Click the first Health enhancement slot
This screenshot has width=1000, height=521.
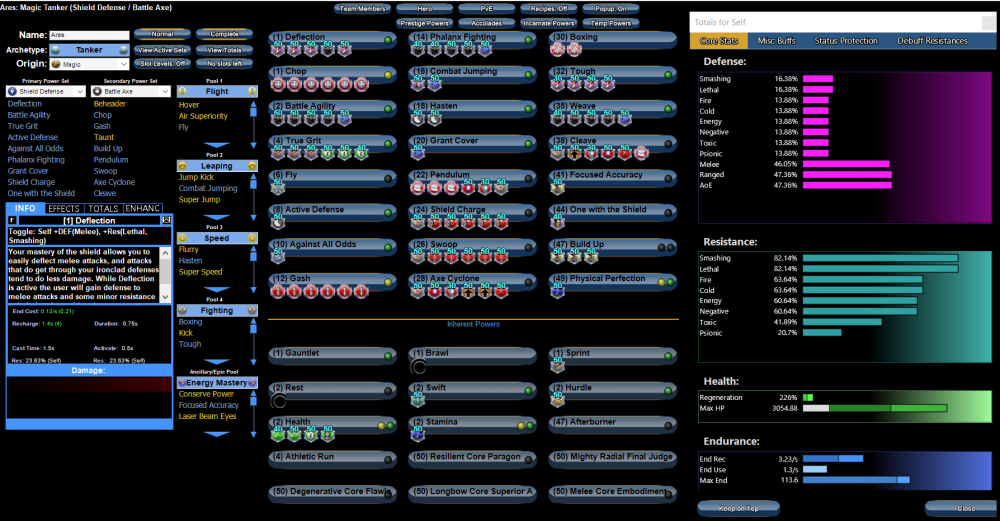pos(279,435)
